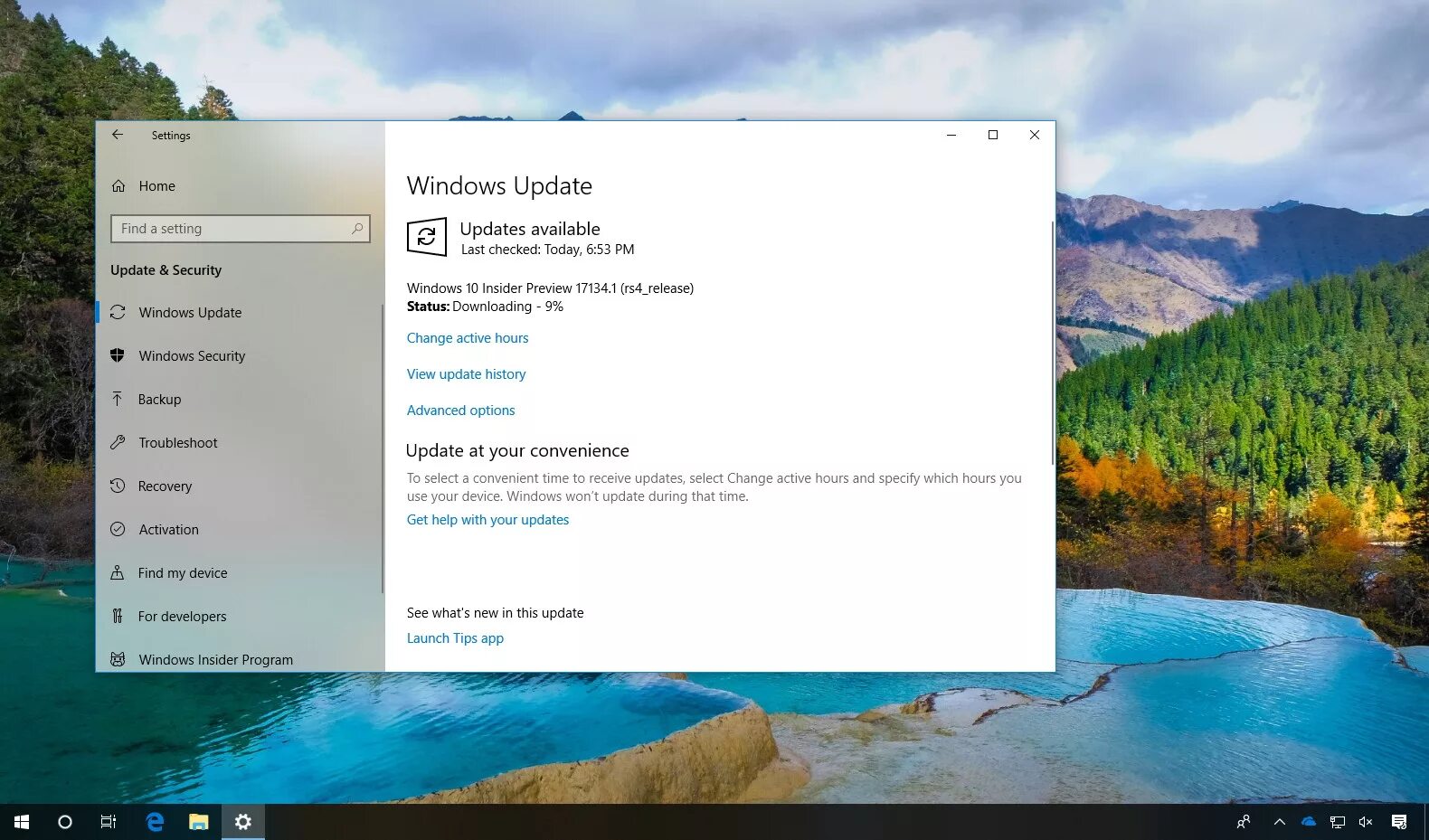Click the Find my device person icon

point(118,572)
